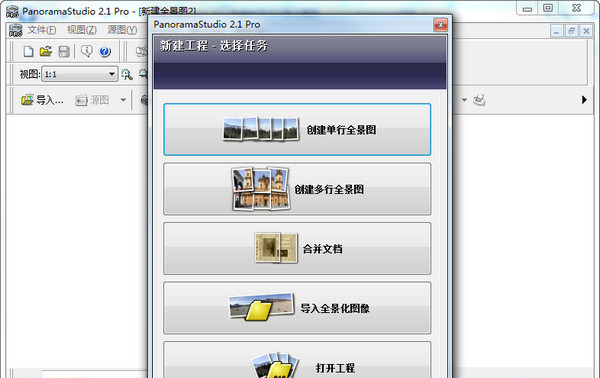
Task: Open the dropdown arrow beside the printer icon
Action: pos(464,100)
